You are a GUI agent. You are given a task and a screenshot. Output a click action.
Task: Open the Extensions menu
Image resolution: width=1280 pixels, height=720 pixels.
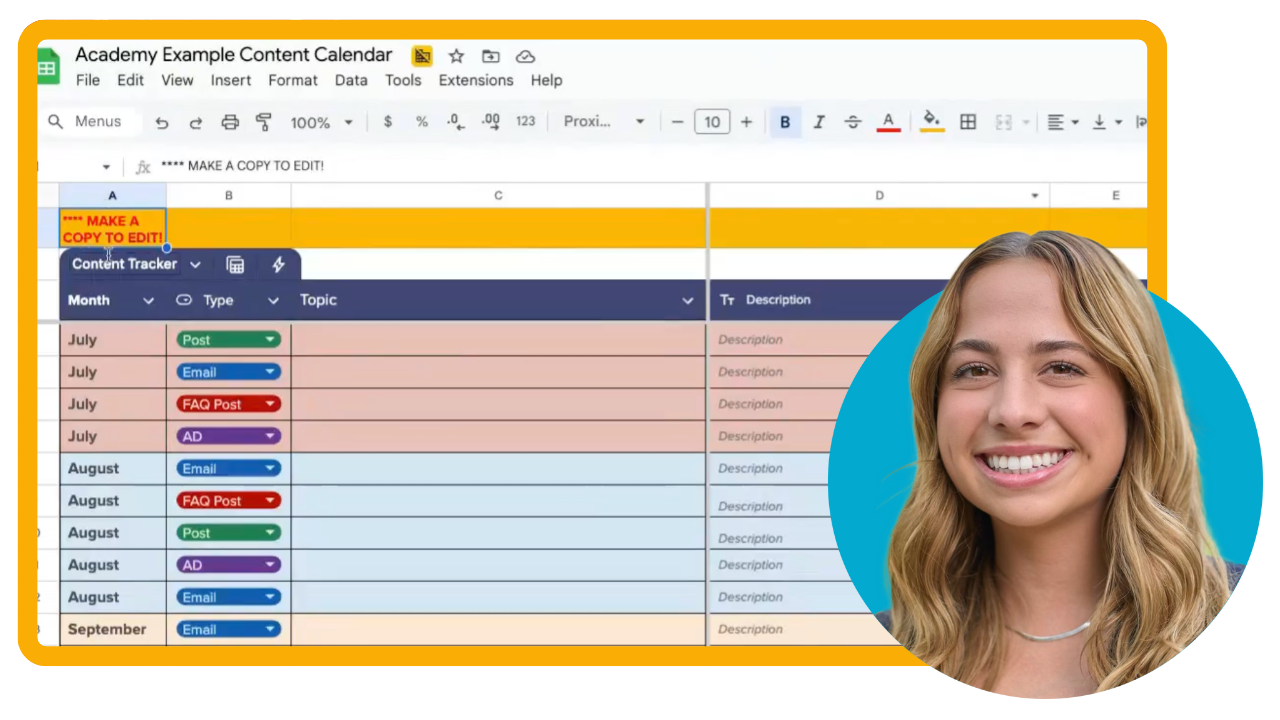(476, 80)
